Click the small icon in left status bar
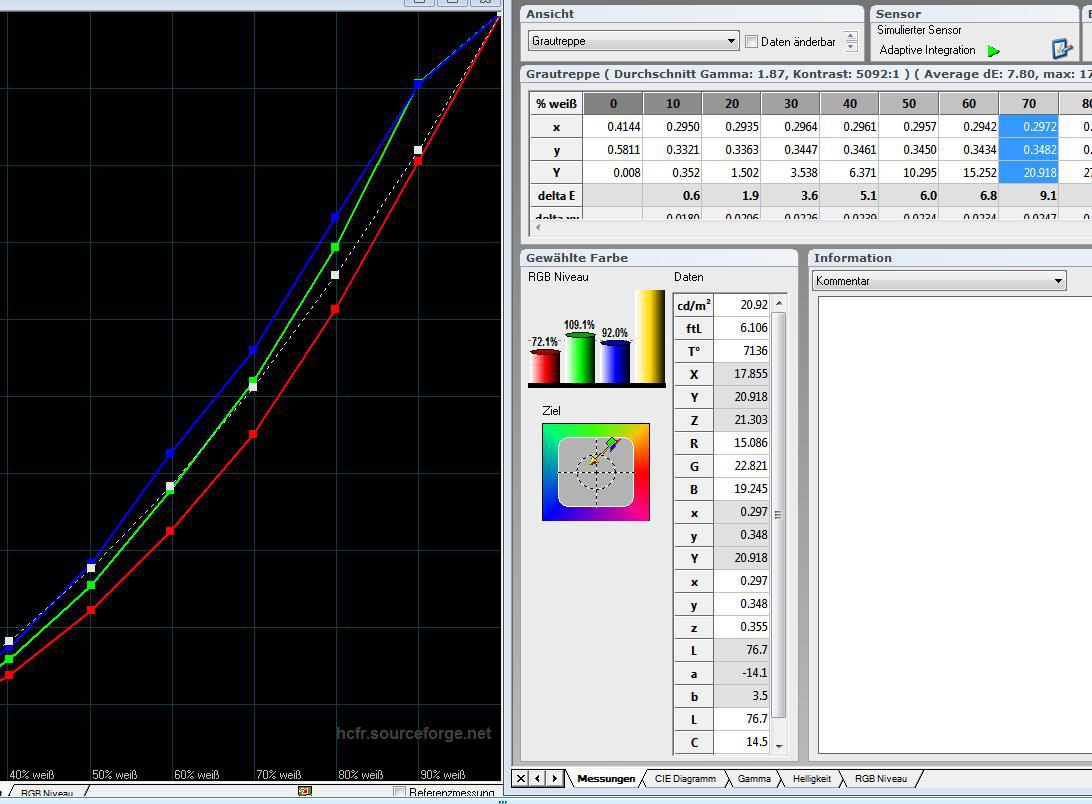The width and height of the screenshot is (1092, 804). pyautogui.click(x=305, y=791)
